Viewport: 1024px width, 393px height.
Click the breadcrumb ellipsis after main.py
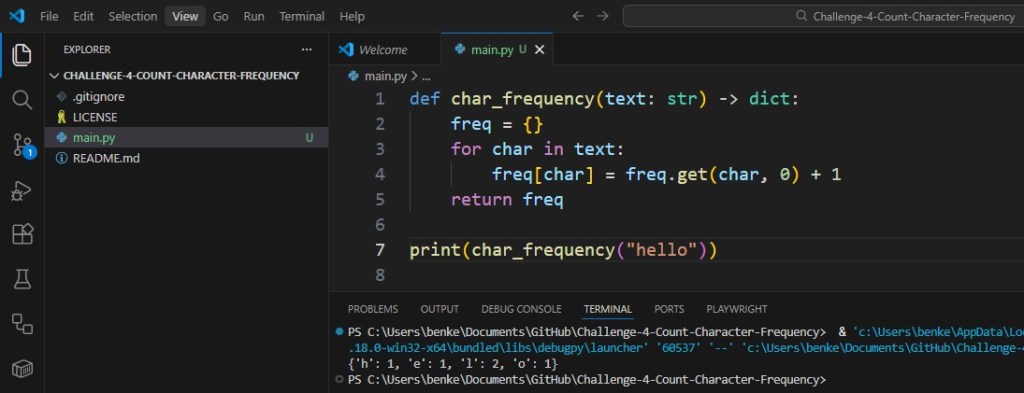tap(426, 76)
